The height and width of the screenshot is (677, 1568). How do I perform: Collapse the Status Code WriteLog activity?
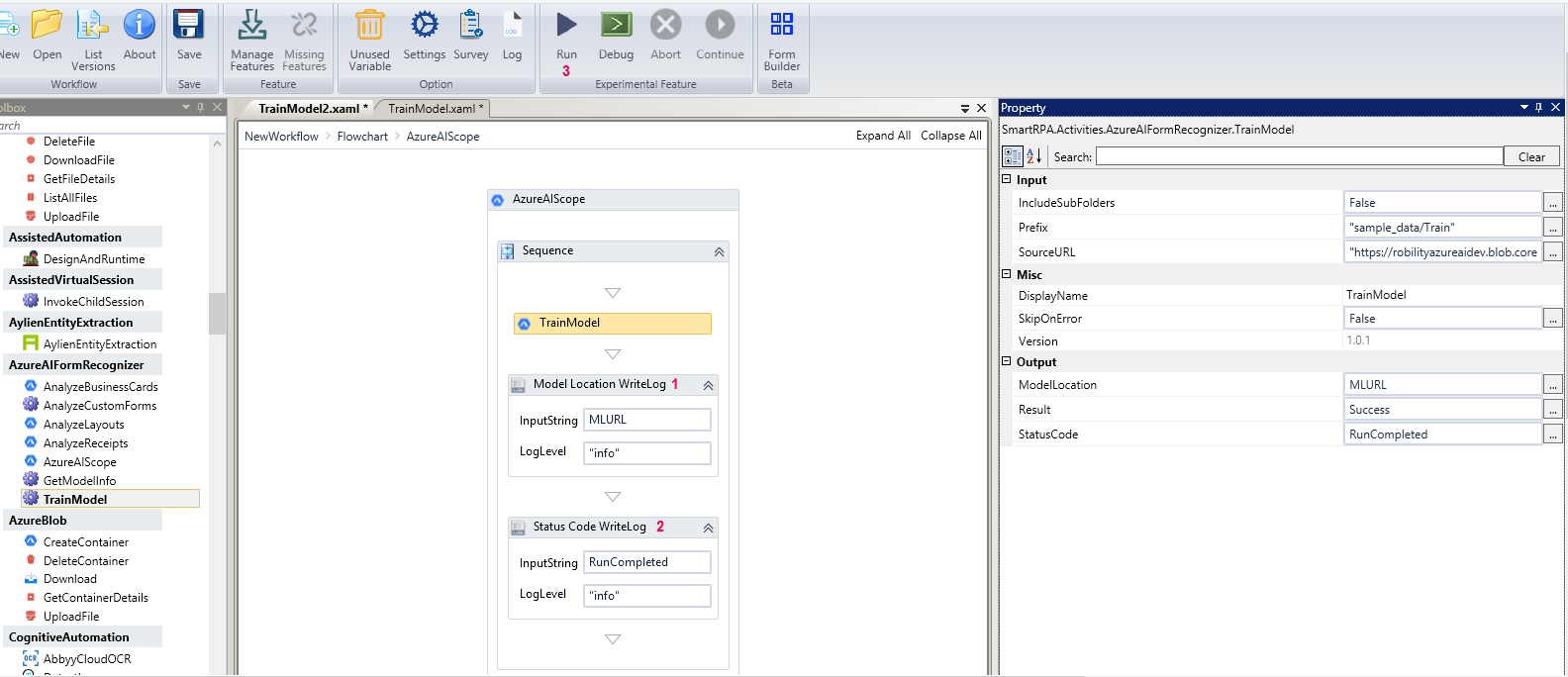[x=708, y=529]
